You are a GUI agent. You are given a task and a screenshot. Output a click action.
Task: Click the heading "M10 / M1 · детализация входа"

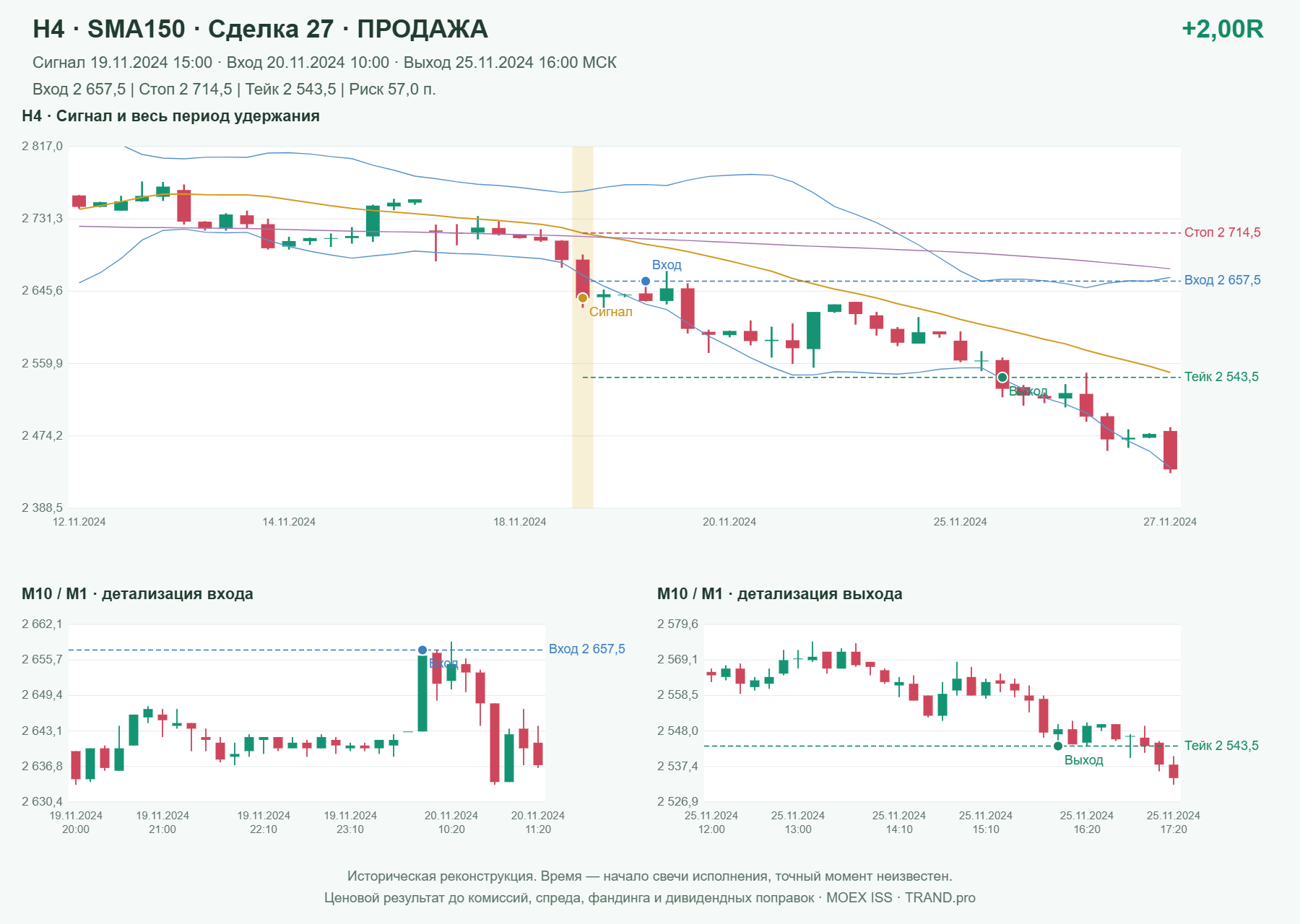(137, 594)
